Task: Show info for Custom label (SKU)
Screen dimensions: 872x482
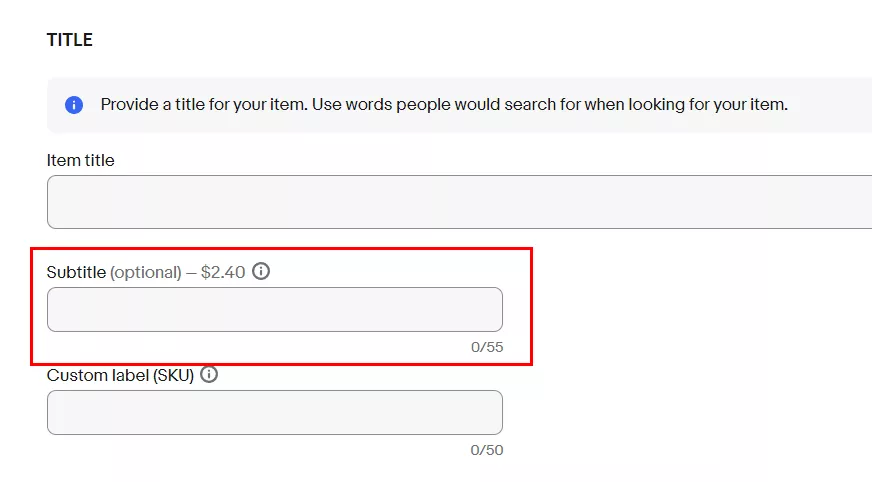Action: tap(209, 375)
